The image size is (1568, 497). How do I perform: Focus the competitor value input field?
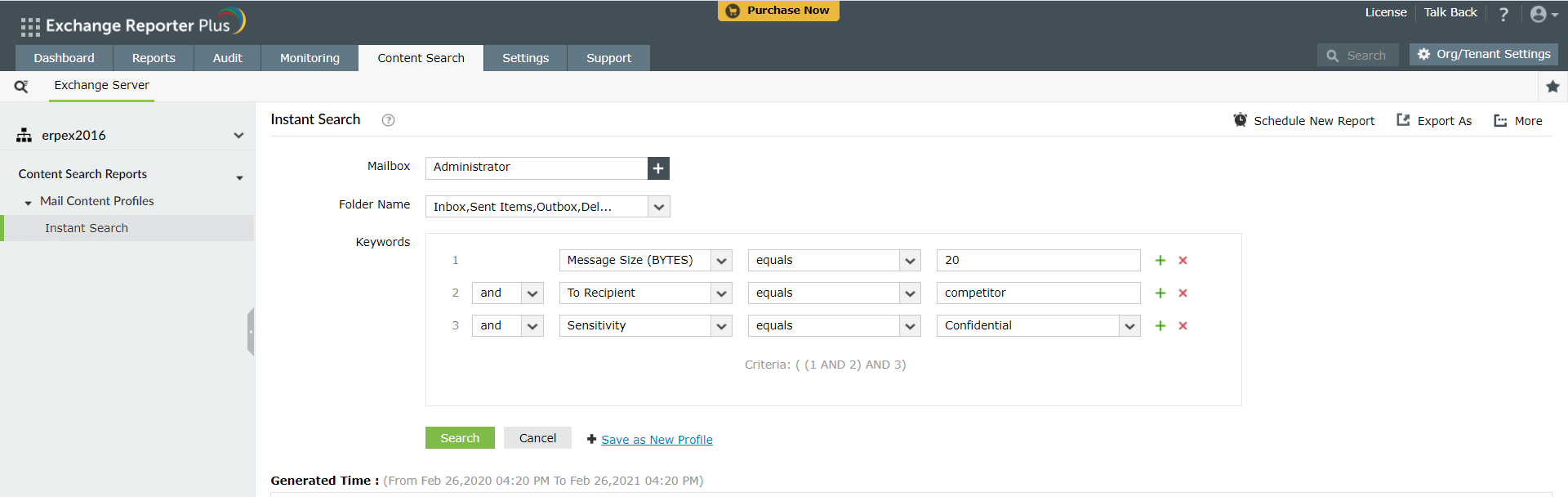[x=1038, y=293]
